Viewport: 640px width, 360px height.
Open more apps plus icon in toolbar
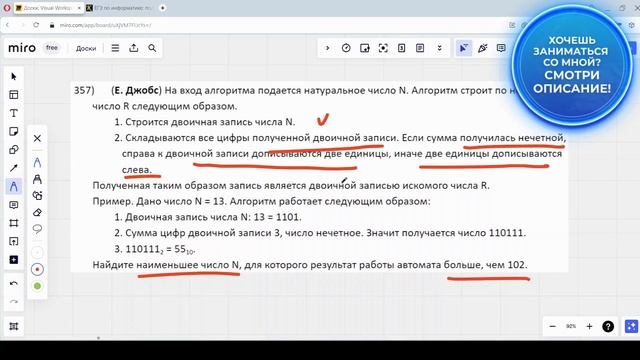pyautogui.click(x=13, y=260)
